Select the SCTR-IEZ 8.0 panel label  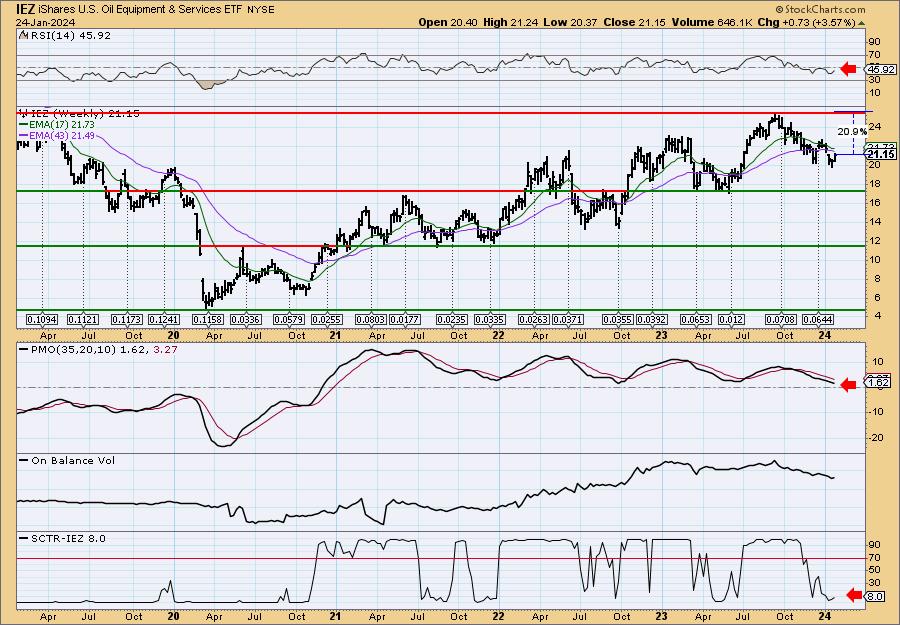pos(63,538)
